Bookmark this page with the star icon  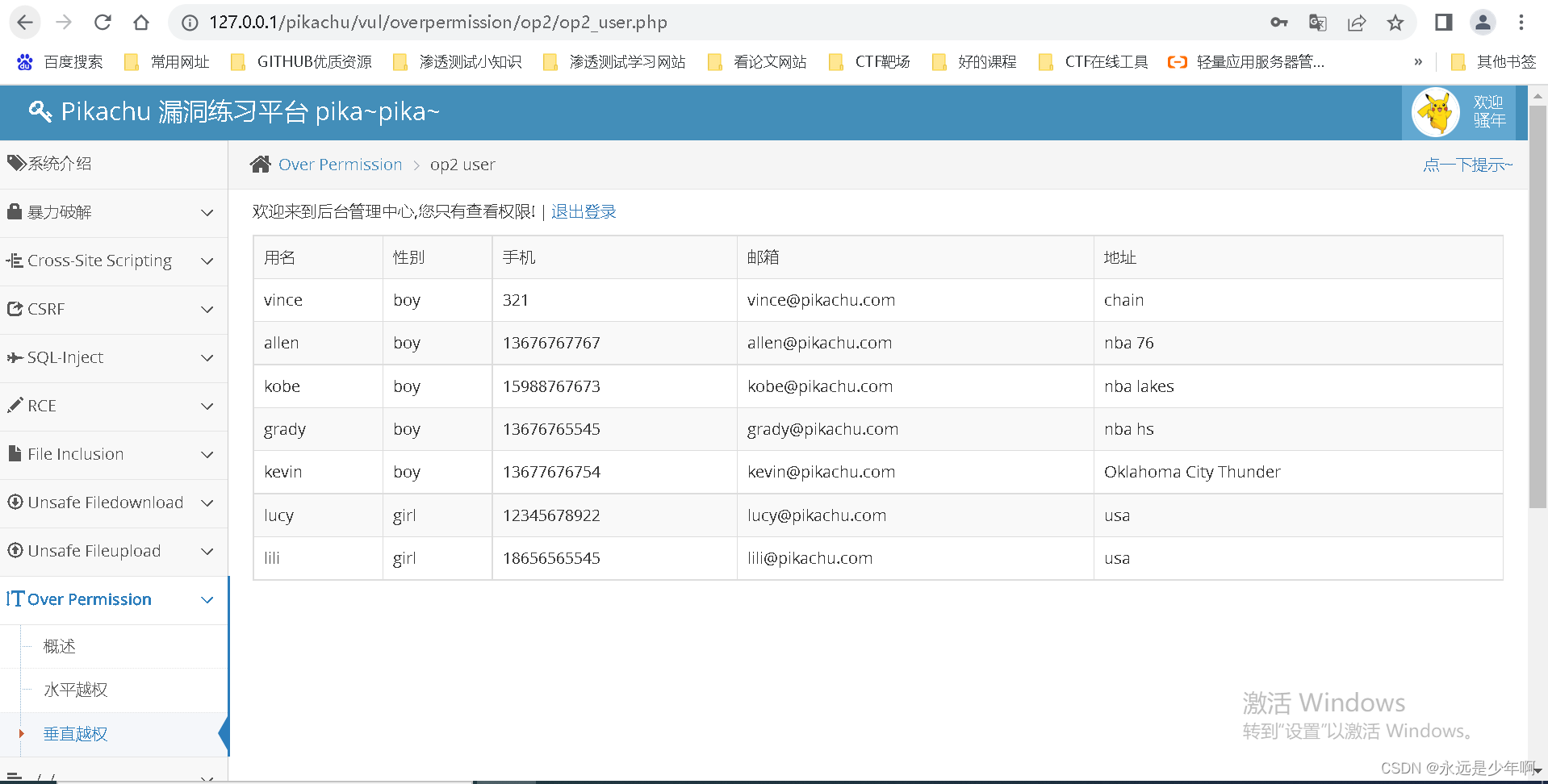tap(1395, 23)
